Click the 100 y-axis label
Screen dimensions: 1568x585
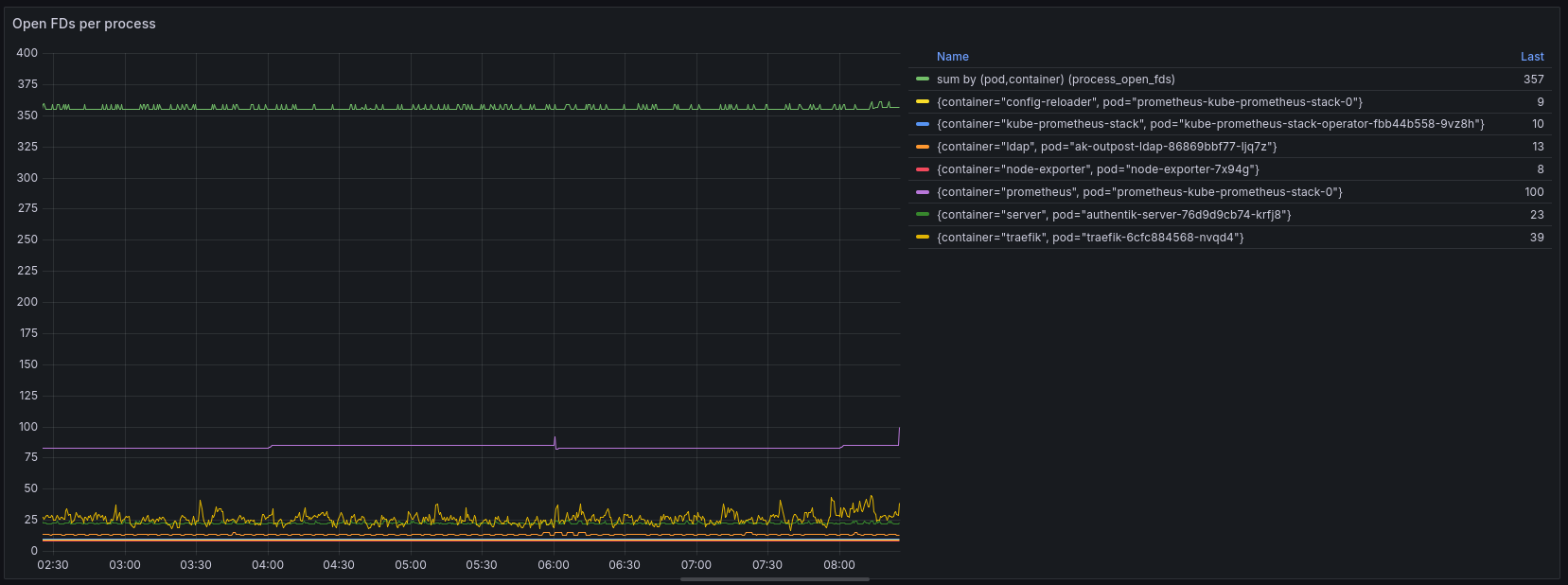[x=28, y=427]
